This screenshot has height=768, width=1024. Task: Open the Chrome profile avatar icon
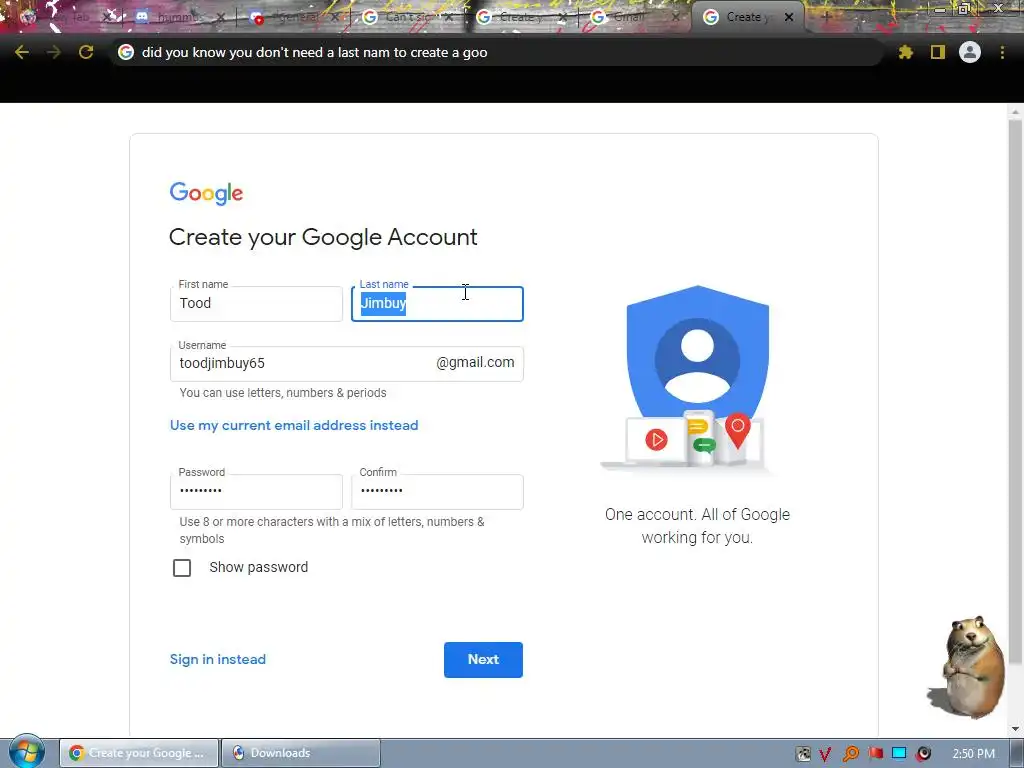pyautogui.click(x=970, y=52)
